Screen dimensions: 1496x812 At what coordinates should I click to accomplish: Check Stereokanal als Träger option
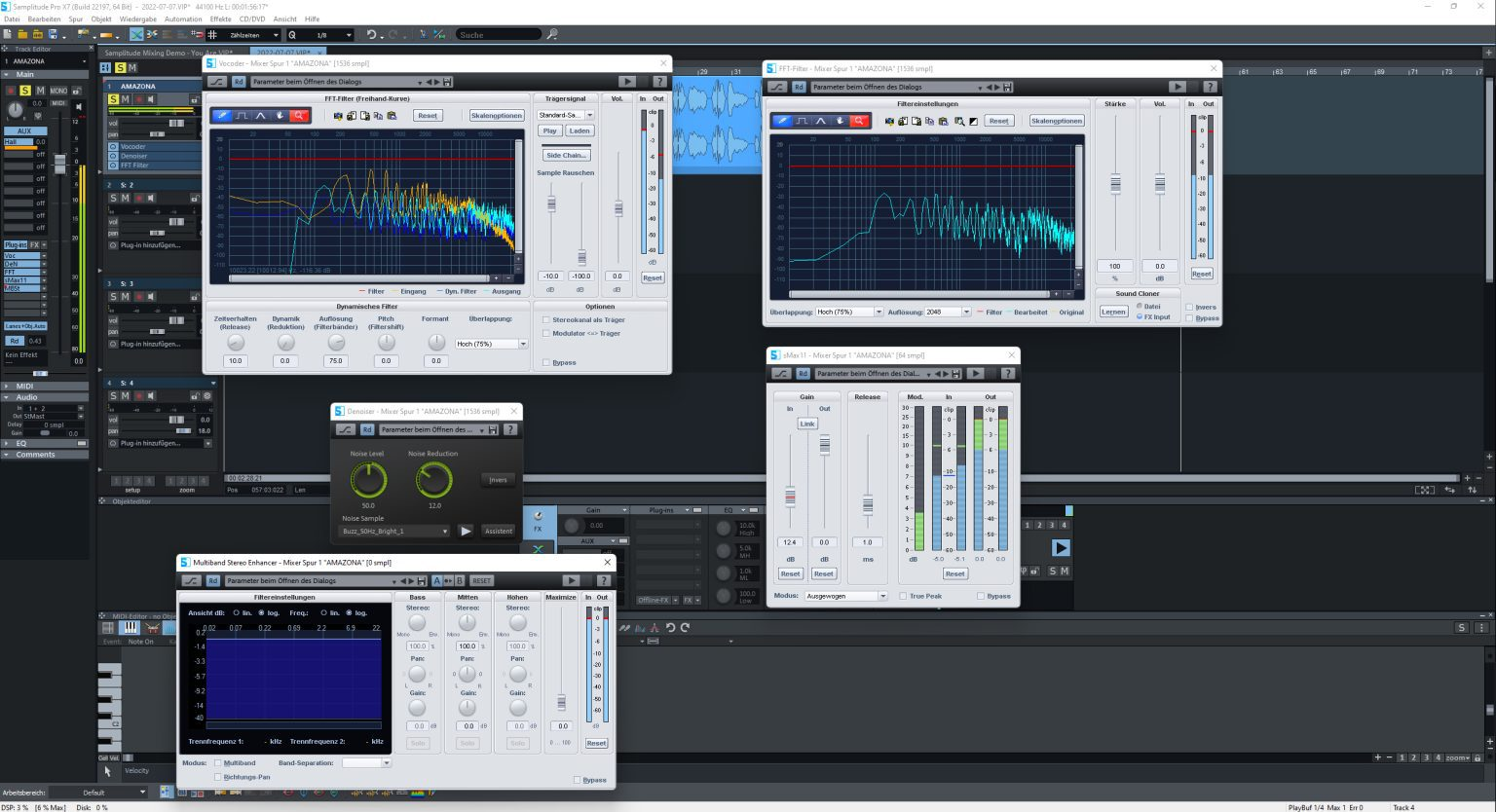(546, 319)
